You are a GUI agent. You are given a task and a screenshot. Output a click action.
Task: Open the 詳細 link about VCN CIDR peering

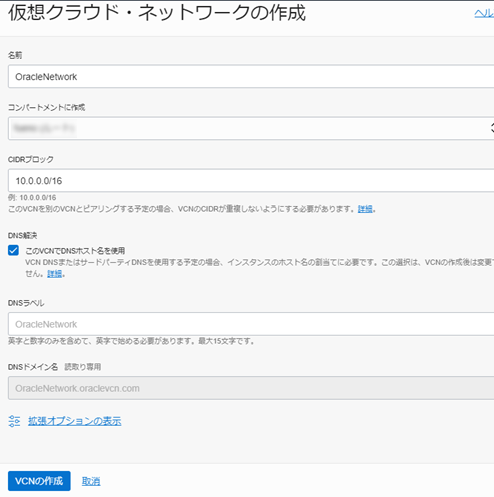pyautogui.click(x=365, y=209)
